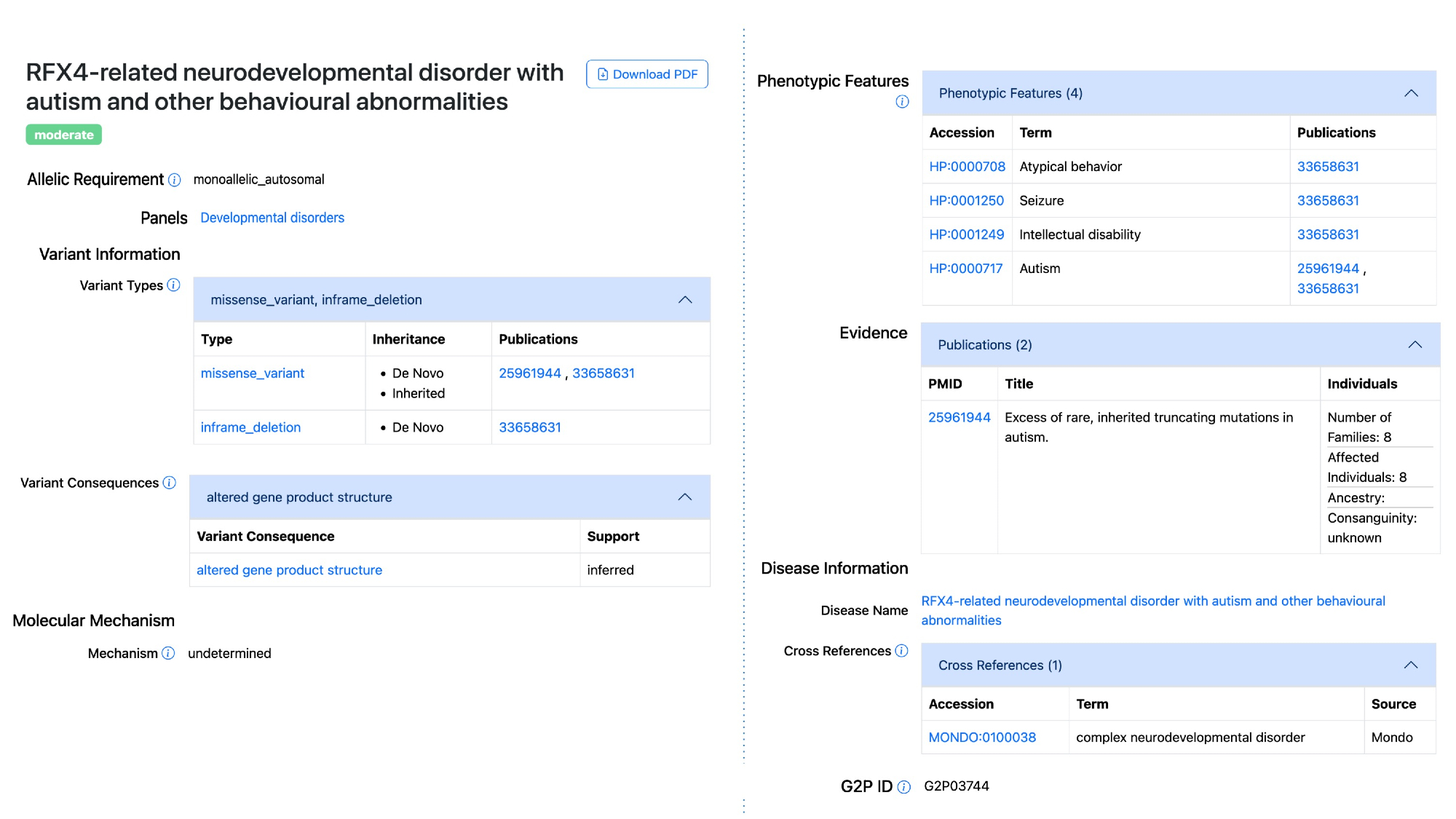Click the Download PDF button
Viewport: 1456px width, 819px height.
646,74
